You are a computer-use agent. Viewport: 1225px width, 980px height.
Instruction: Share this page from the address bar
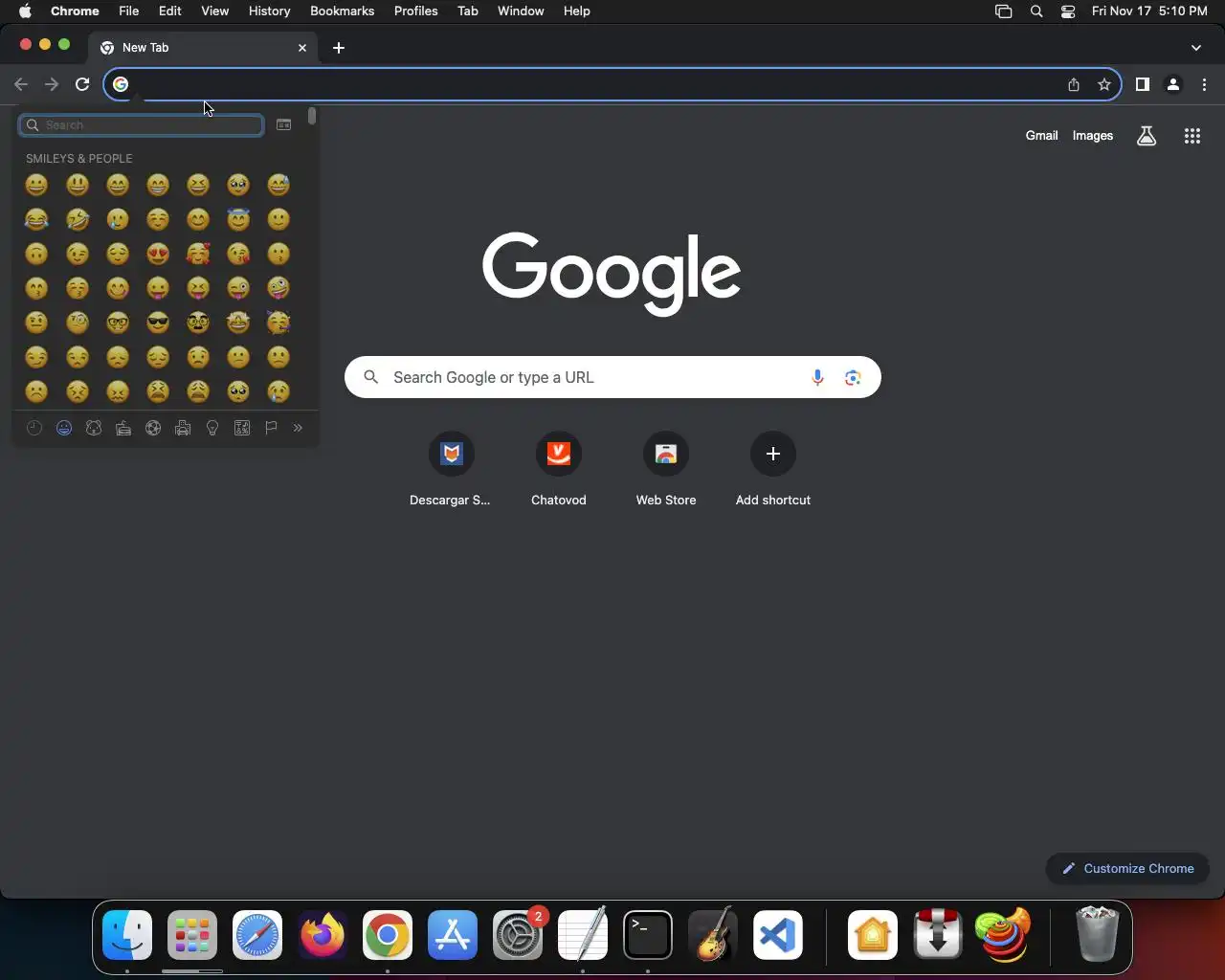click(1074, 84)
